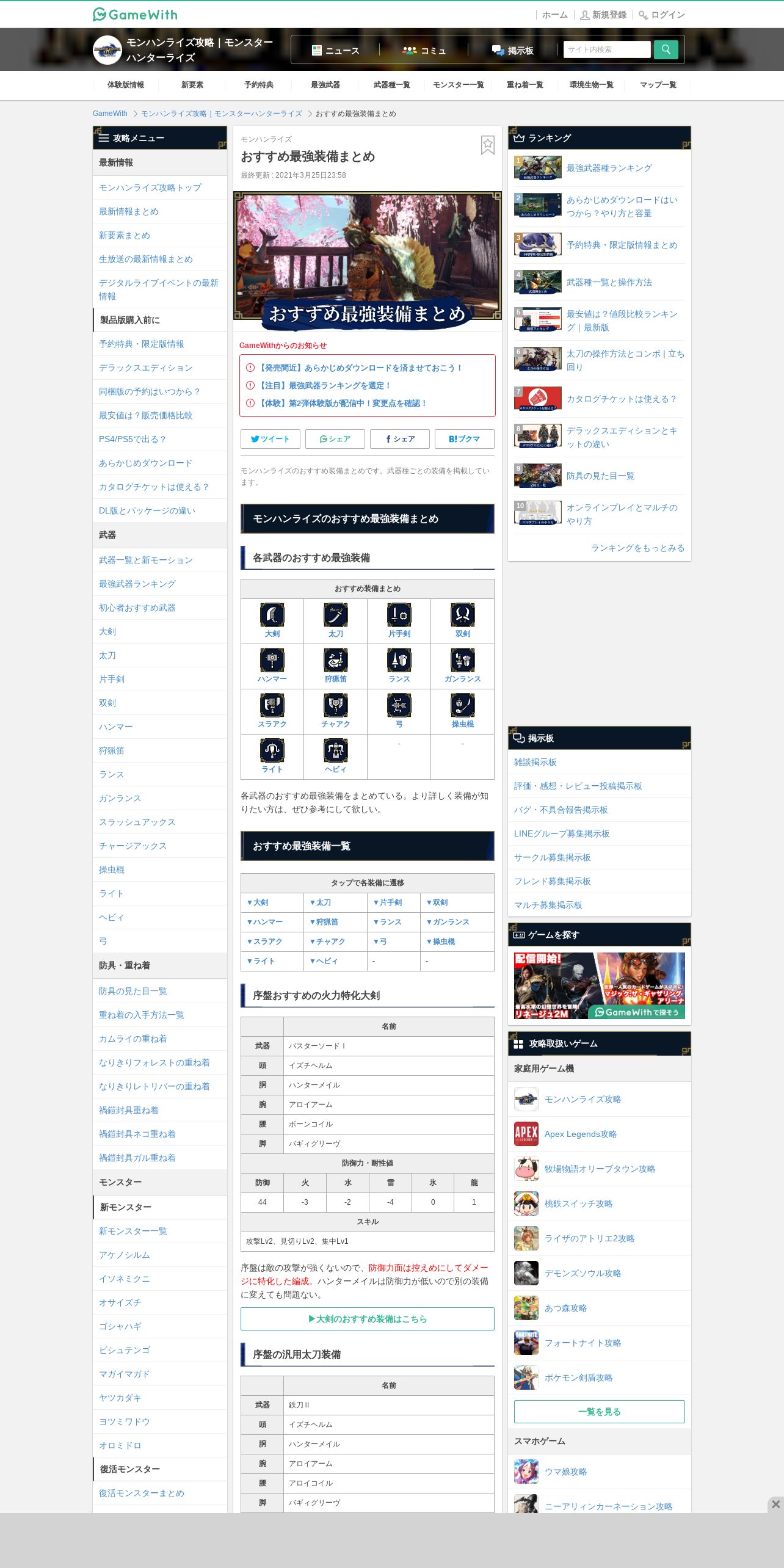Bookmark this article with the star icon
This screenshot has height=1568, width=784.
click(x=487, y=145)
